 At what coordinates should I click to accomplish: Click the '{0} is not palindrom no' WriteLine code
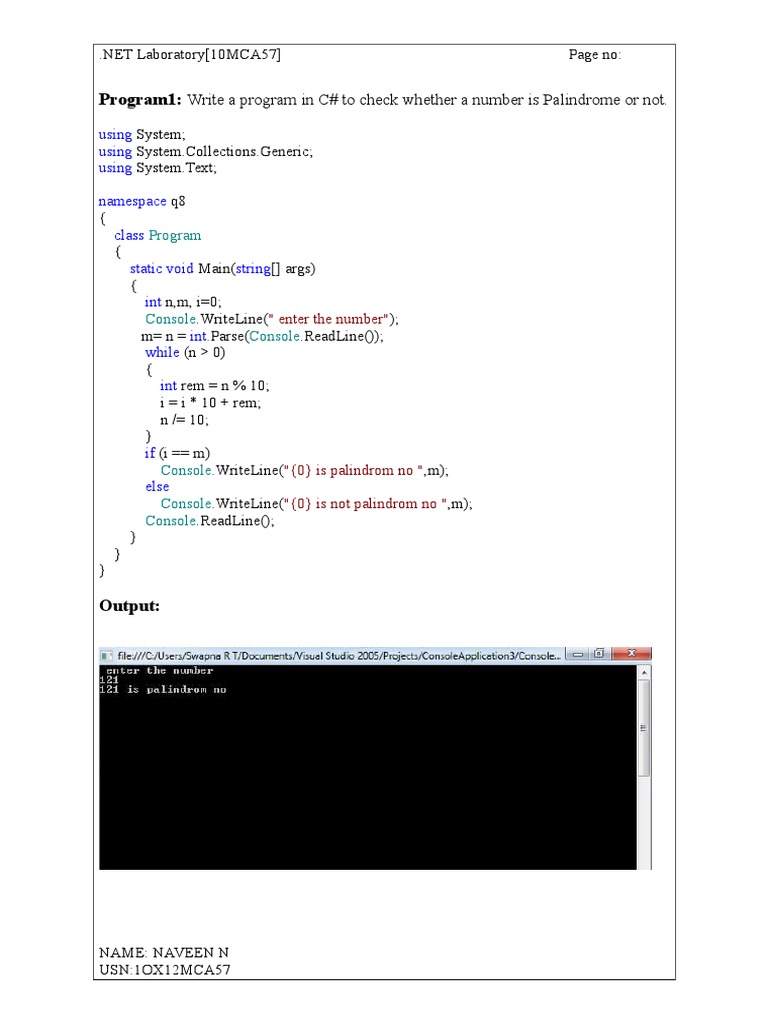tap(316, 504)
